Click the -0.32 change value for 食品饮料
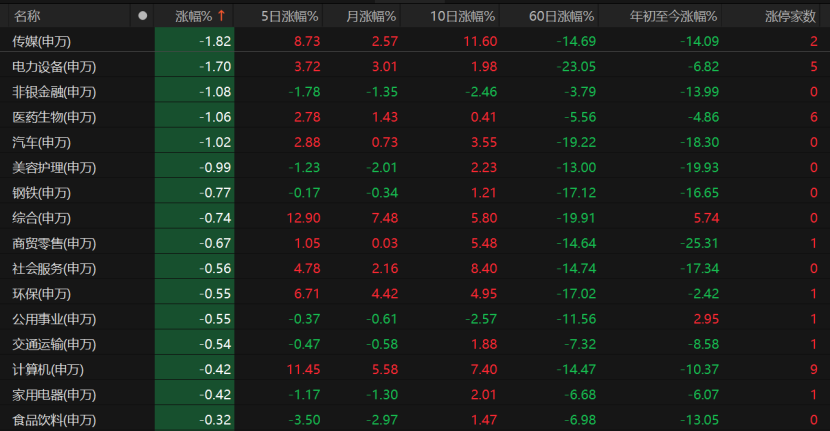 click(x=215, y=420)
